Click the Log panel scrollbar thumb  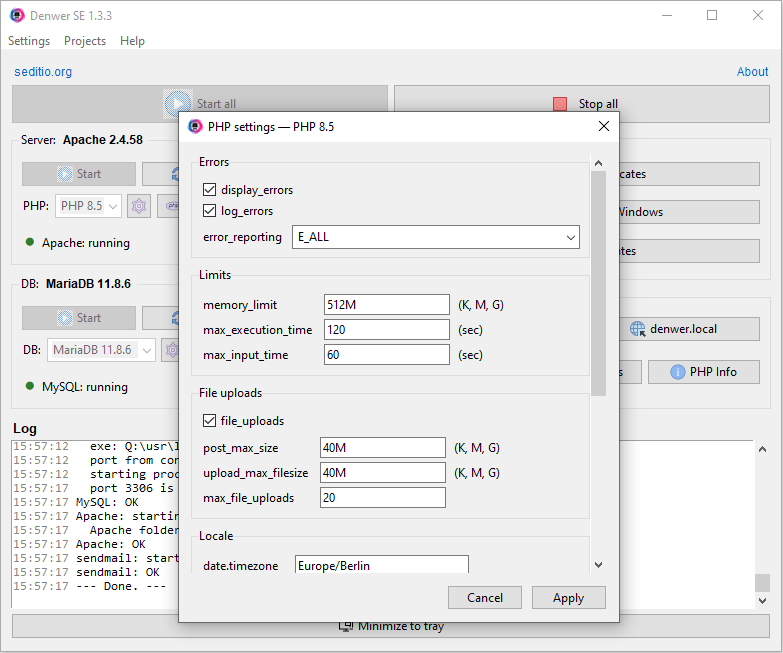coord(762,583)
